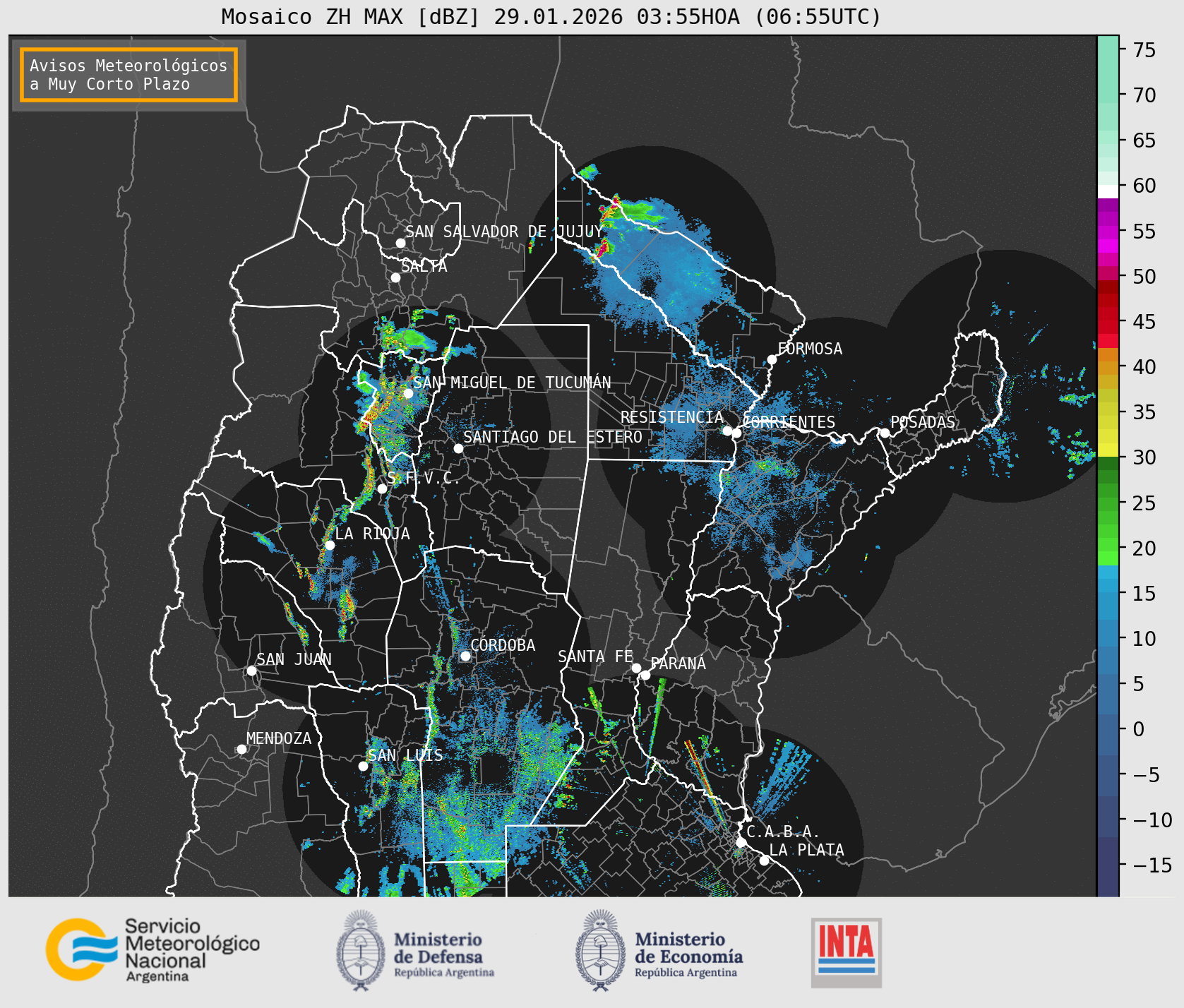Click the magenta 55 dBZ color band
This screenshot has width=1184, height=1008.
(1108, 232)
